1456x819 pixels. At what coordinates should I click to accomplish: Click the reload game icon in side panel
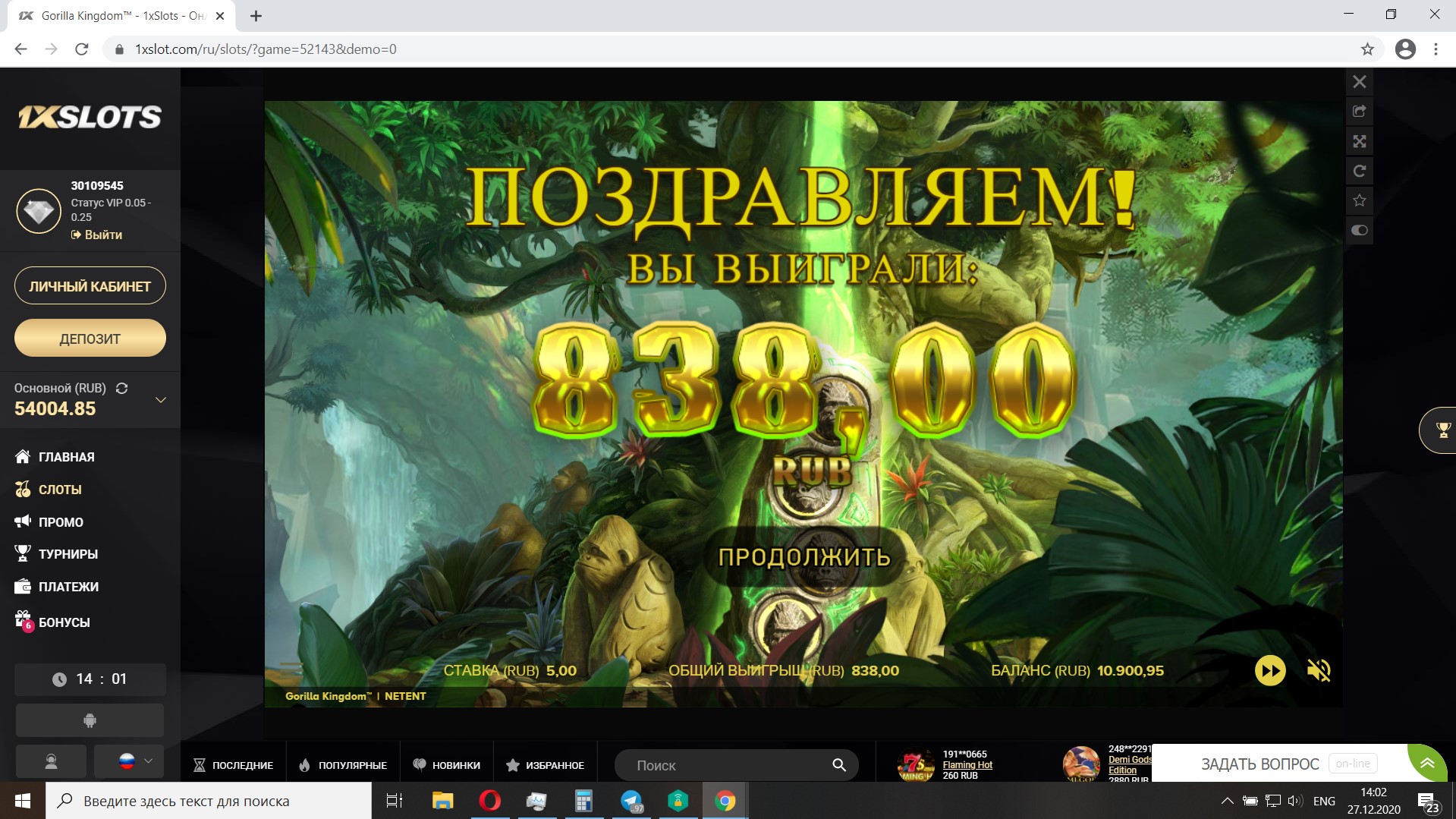click(x=1359, y=171)
